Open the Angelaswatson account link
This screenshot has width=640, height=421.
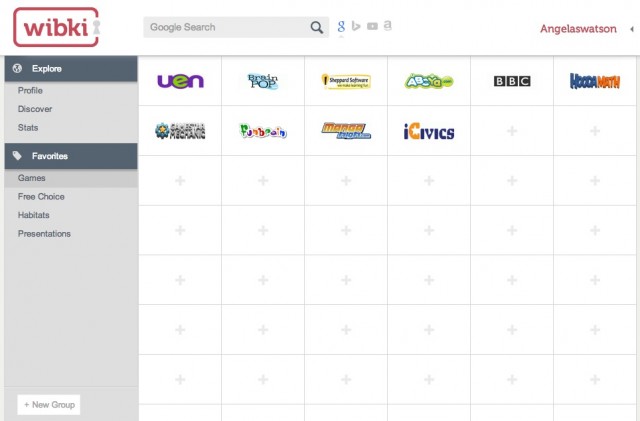tap(578, 29)
